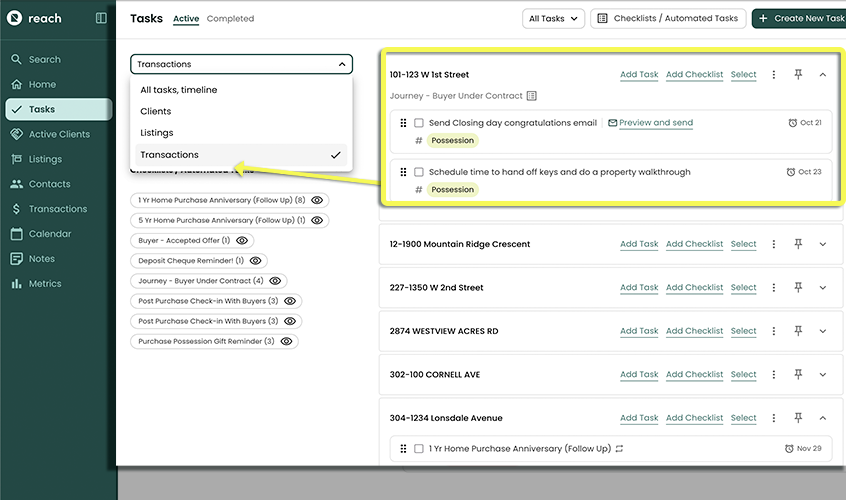Screen dimensions: 846x500
Task: Select Listings from the dropdown menu
Action: pyautogui.click(x=157, y=133)
